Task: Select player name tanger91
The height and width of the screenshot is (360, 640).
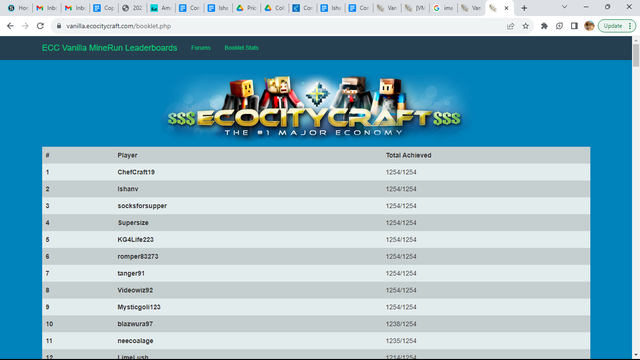Action: click(x=131, y=273)
